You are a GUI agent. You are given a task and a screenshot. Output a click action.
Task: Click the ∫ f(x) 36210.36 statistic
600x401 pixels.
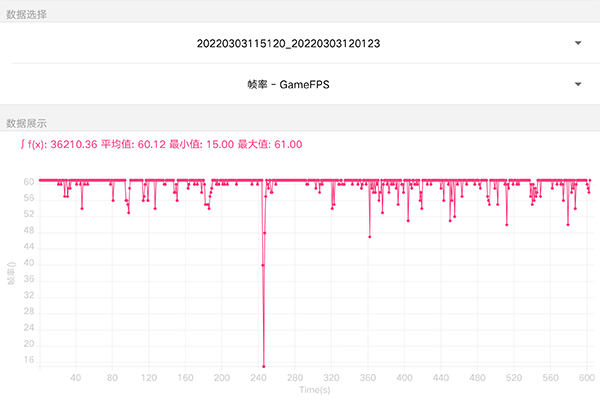click(x=58, y=145)
